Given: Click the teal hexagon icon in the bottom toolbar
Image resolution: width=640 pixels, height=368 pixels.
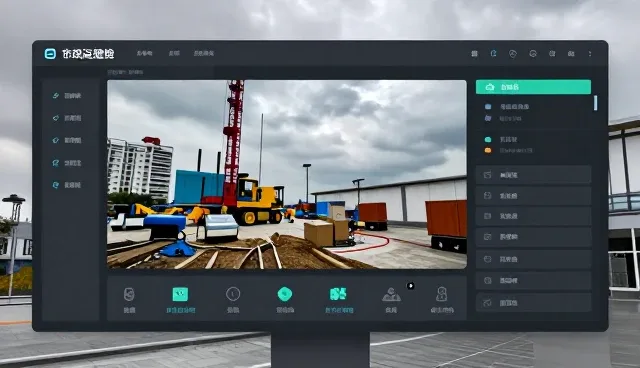Looking at the screenshot, I should (285, 294).
